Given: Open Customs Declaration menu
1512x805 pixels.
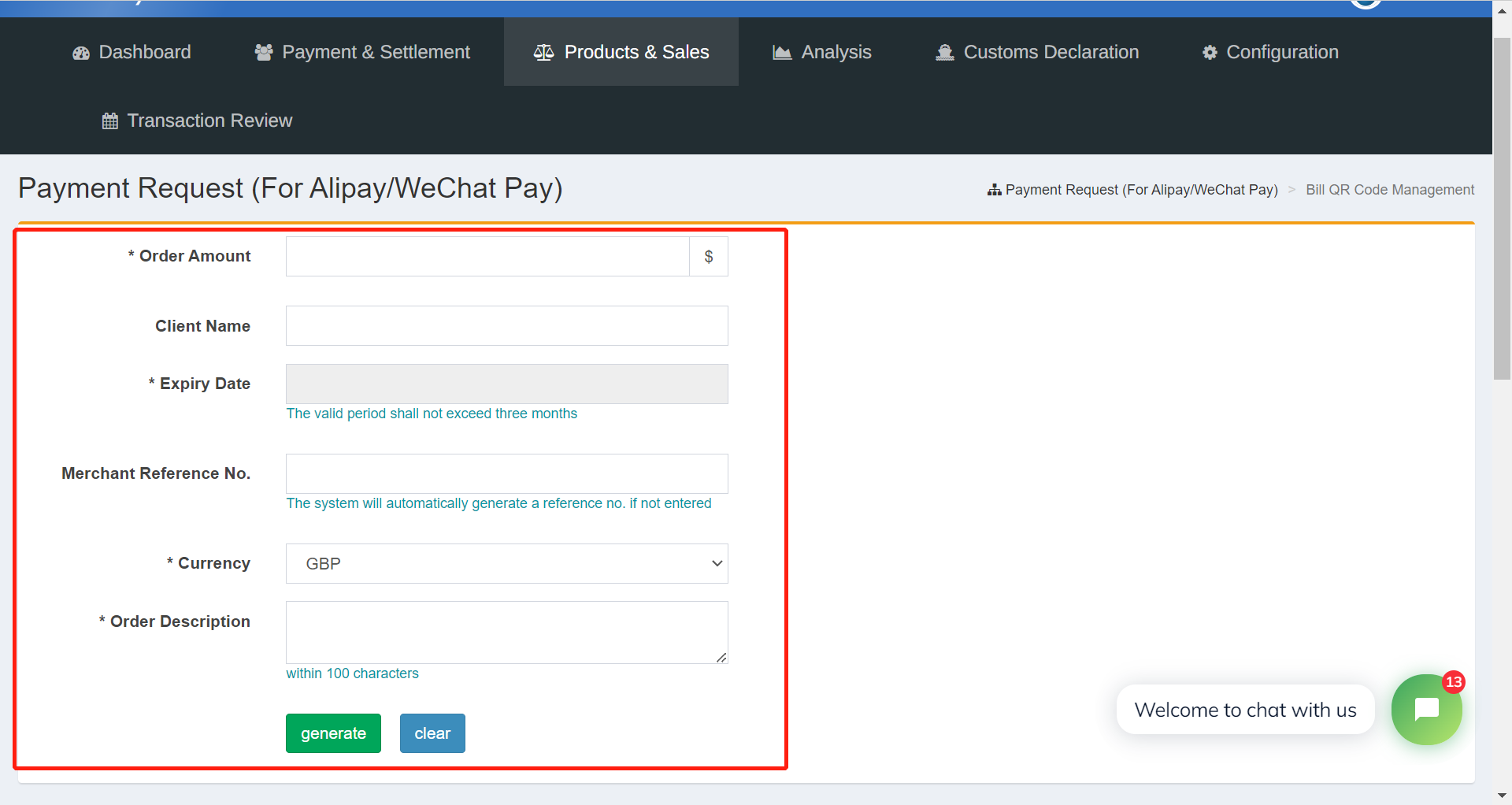Looking at the screenshot, I should pyautogui.click(x=1037, y=52).
